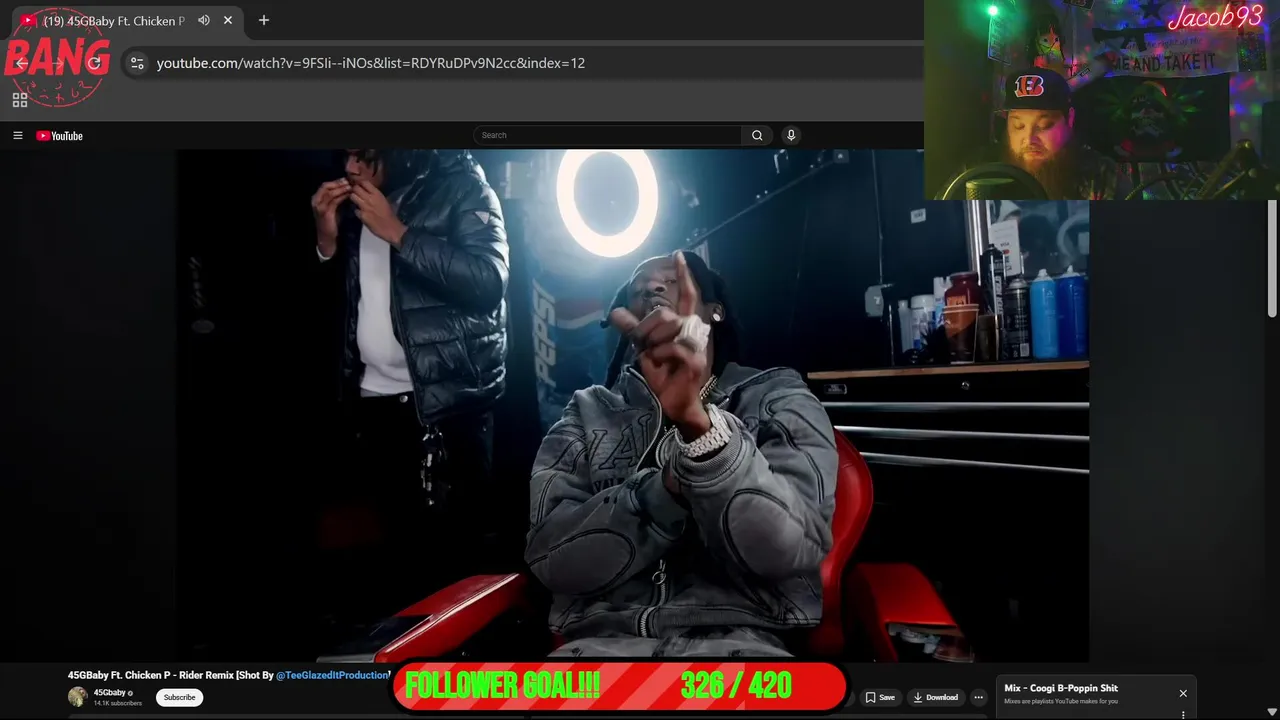Reload the page with refresh button

[x=95, y=63]
